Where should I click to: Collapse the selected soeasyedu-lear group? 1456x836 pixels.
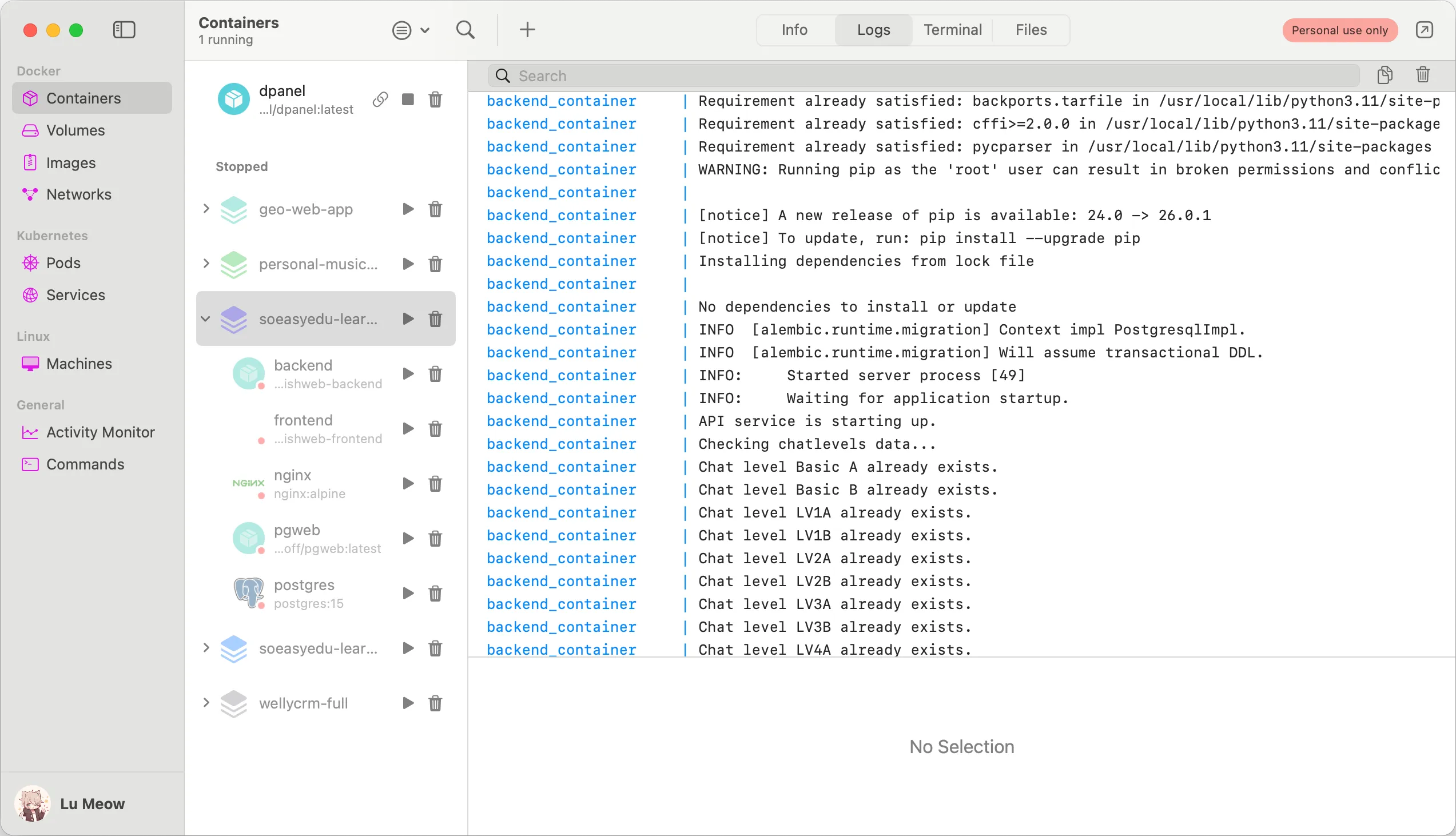coord(205,319)
